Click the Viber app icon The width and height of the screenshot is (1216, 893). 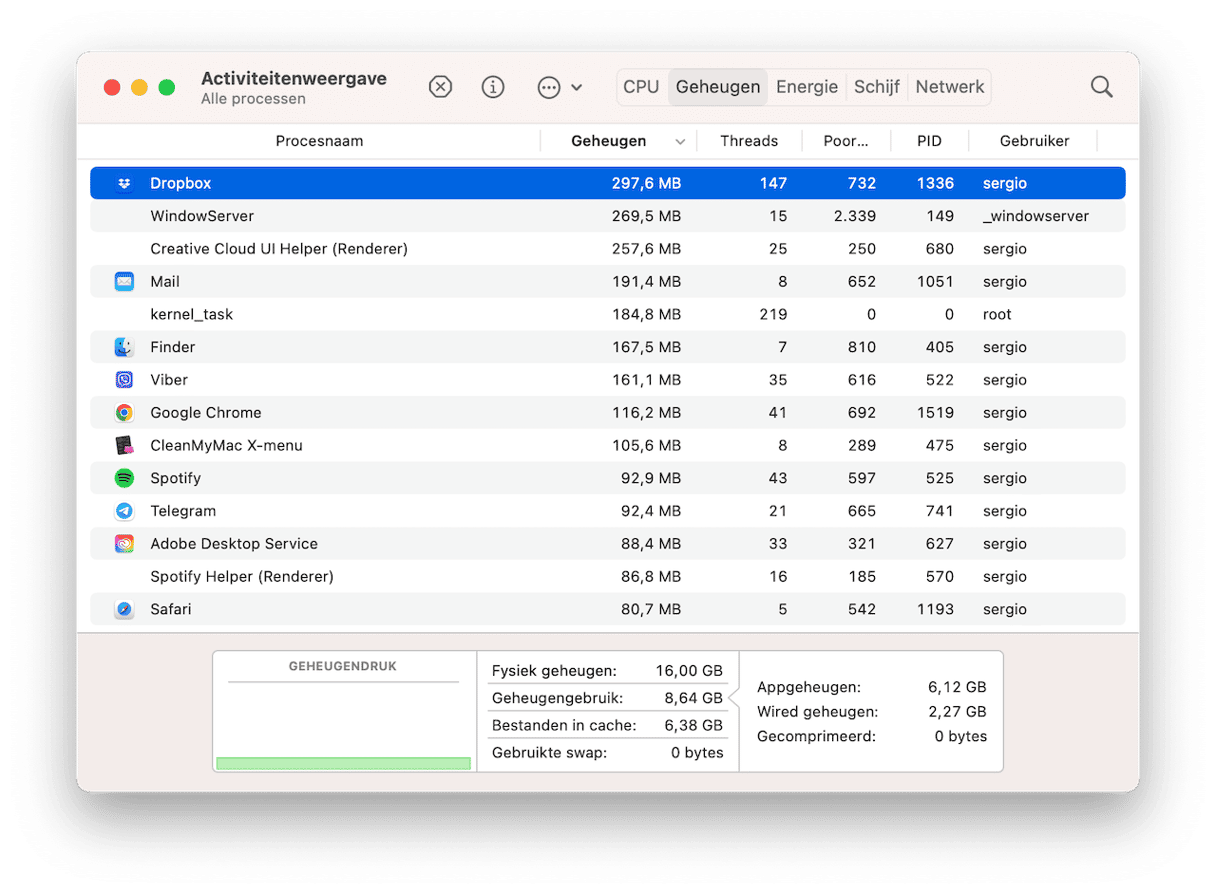coord(124,380)
